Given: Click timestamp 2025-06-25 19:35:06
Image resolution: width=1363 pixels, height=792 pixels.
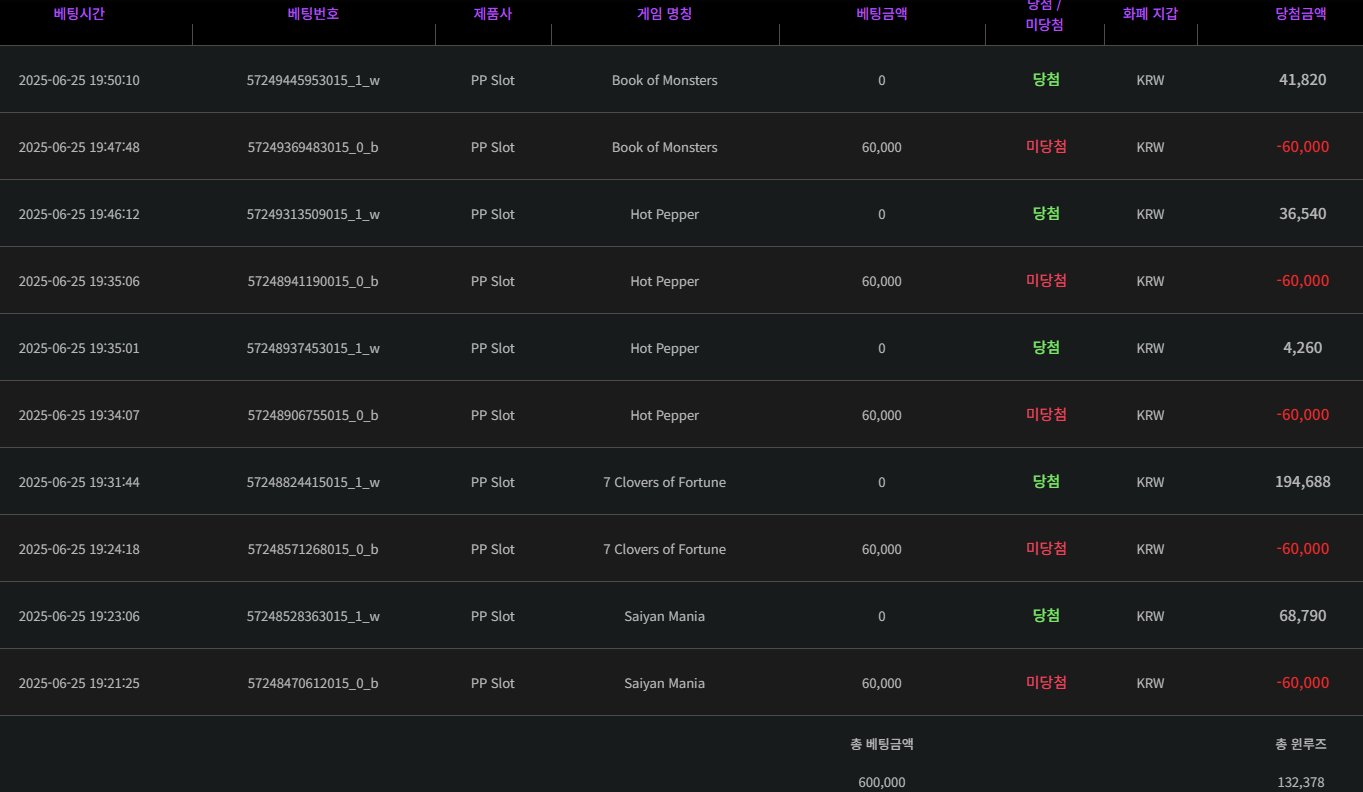Looking at the screenshot, I should tap(79, 281).
